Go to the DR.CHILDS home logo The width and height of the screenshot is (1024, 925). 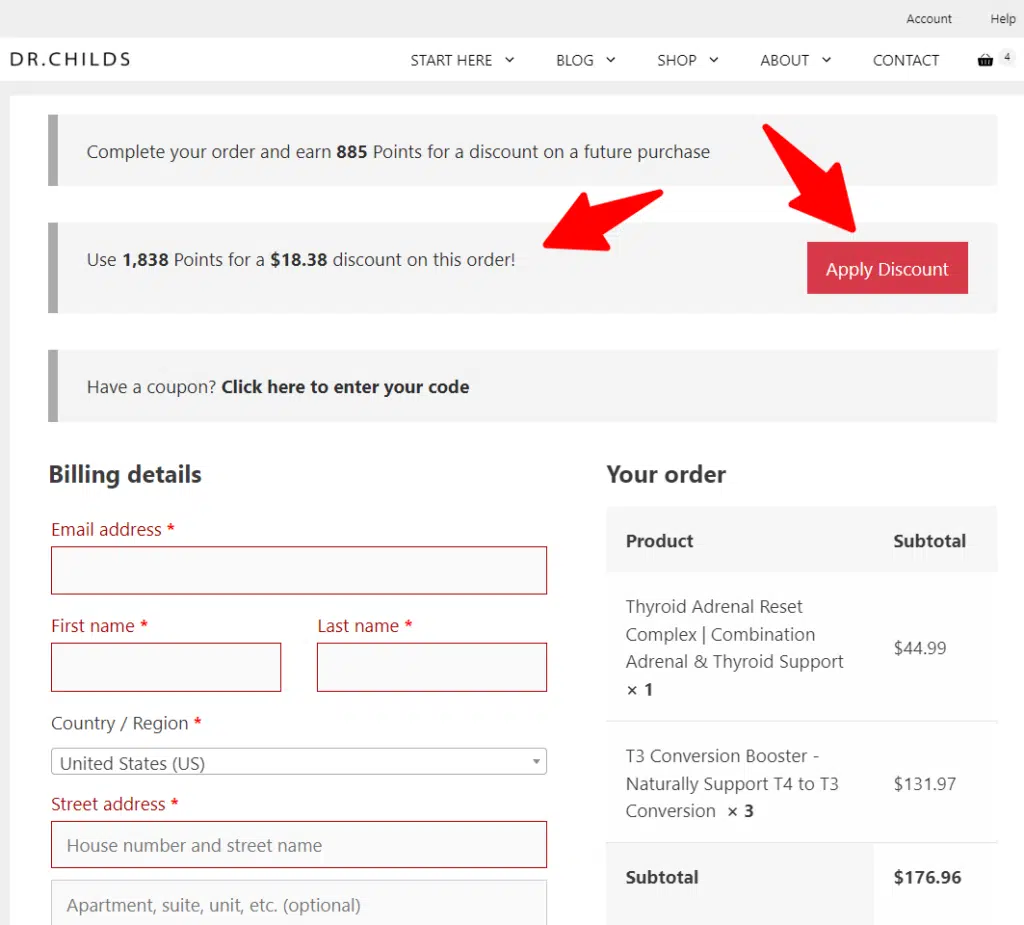click(x=71, y=59)
